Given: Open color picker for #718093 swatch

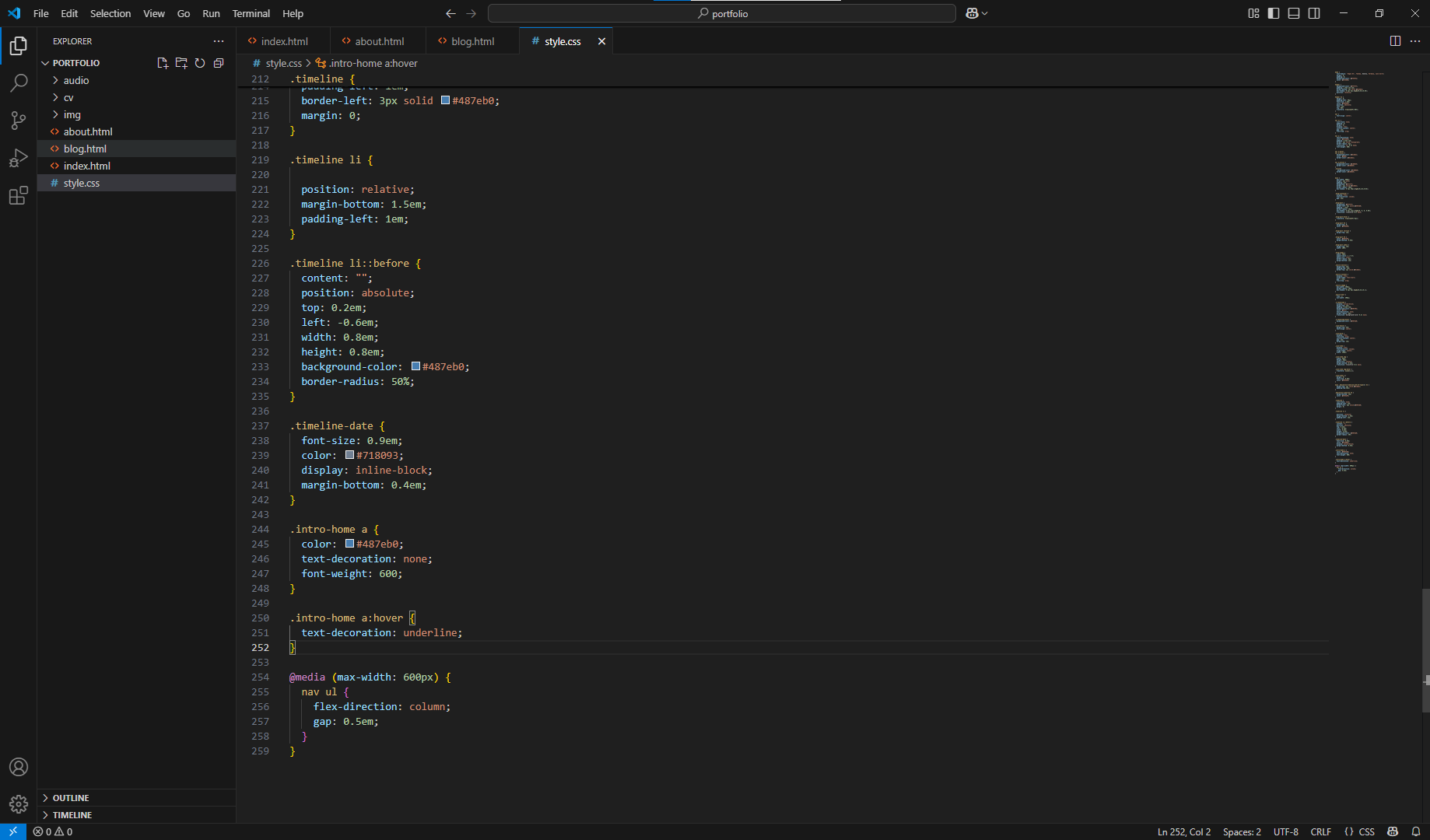Looking at the screenshot, I should click(350, 455).
